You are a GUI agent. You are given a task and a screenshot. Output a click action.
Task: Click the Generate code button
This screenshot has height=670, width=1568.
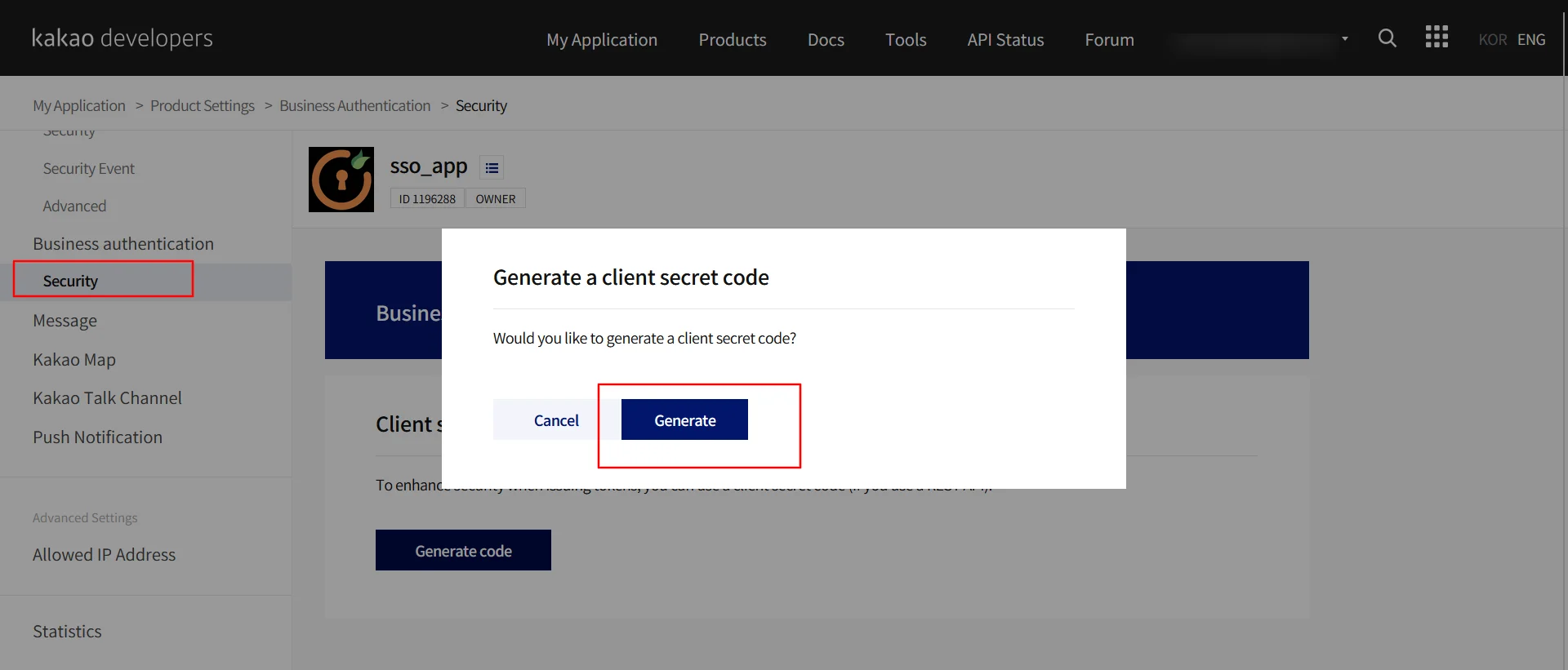(463, 550)
